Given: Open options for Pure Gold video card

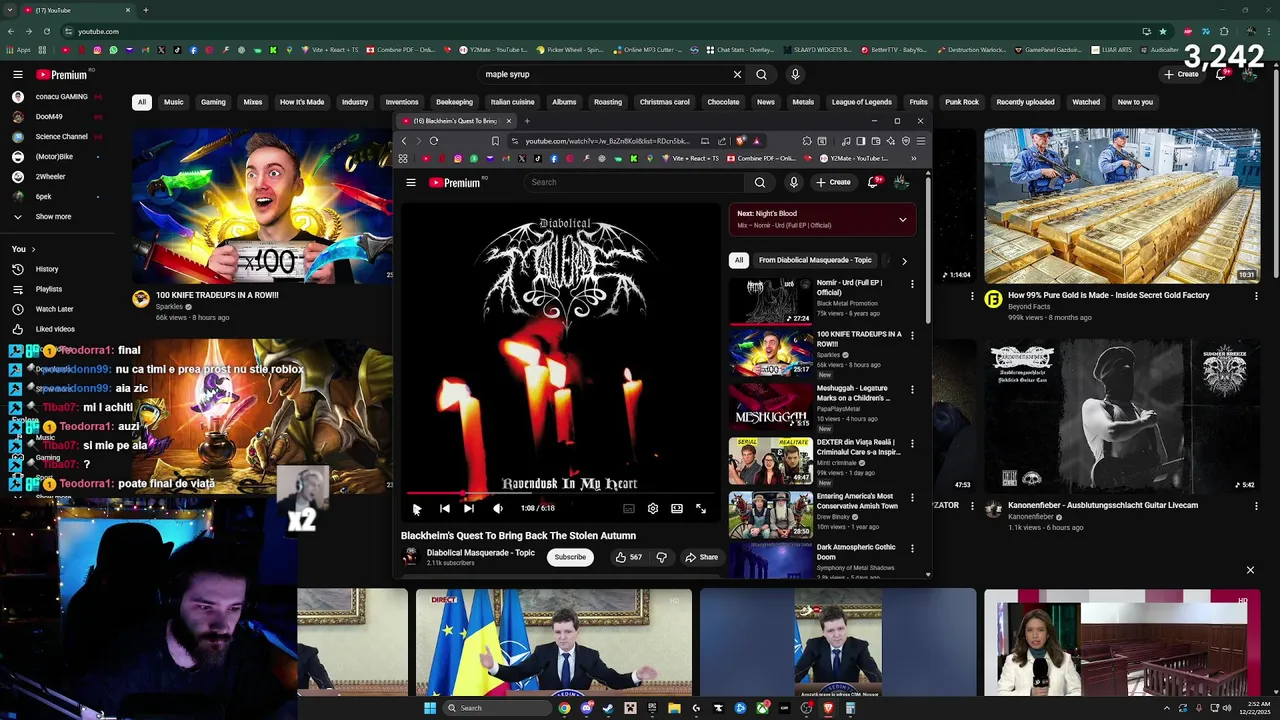Looking at the screenshot, I should [x=1257, y=296].
